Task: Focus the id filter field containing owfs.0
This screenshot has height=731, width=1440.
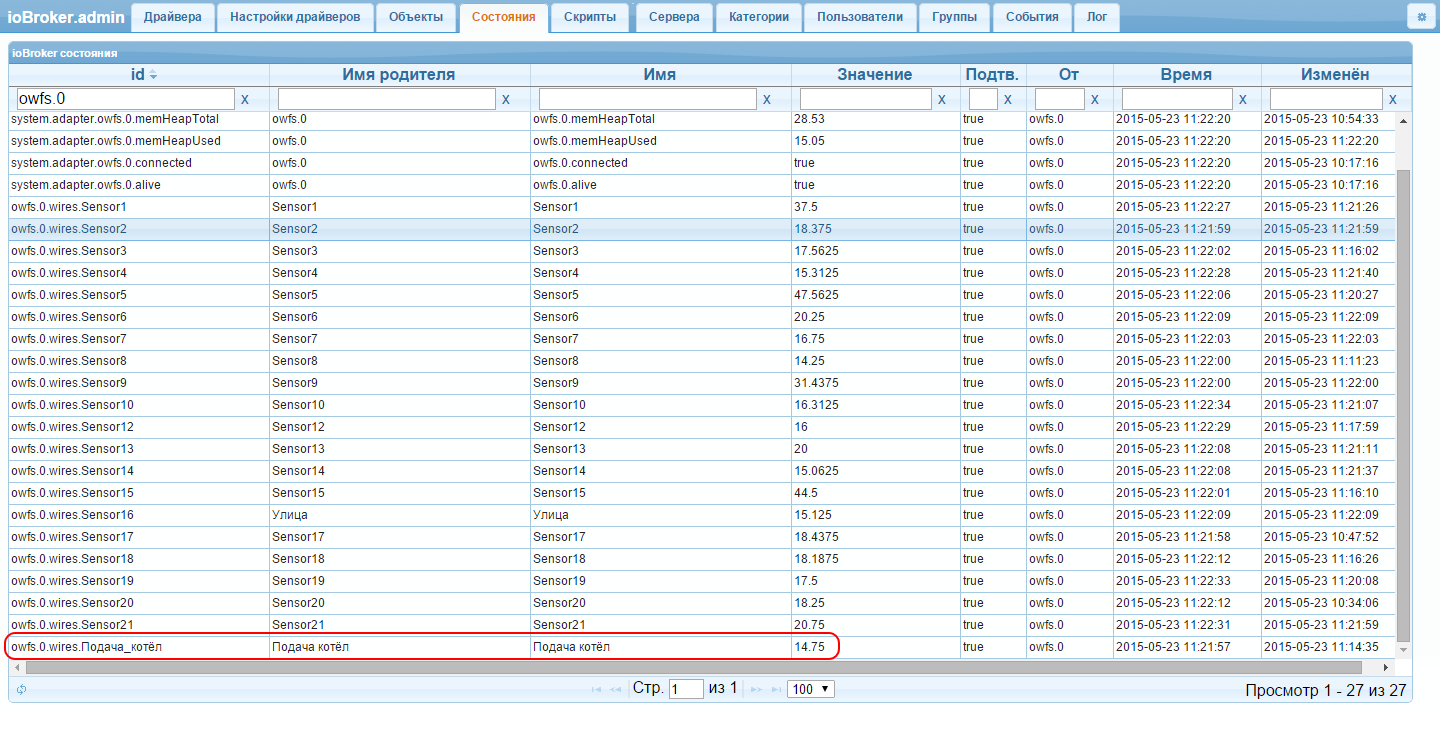Action: (x=125, y=99)
